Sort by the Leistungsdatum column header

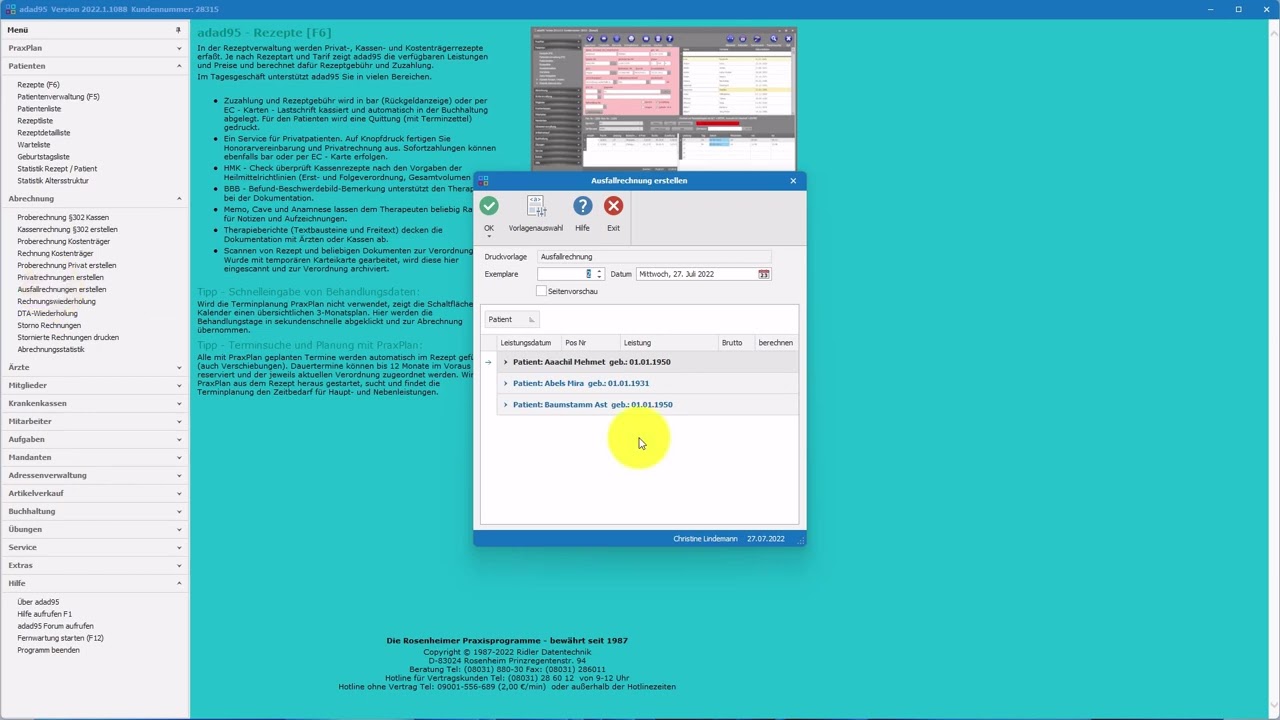click(525, 343)
